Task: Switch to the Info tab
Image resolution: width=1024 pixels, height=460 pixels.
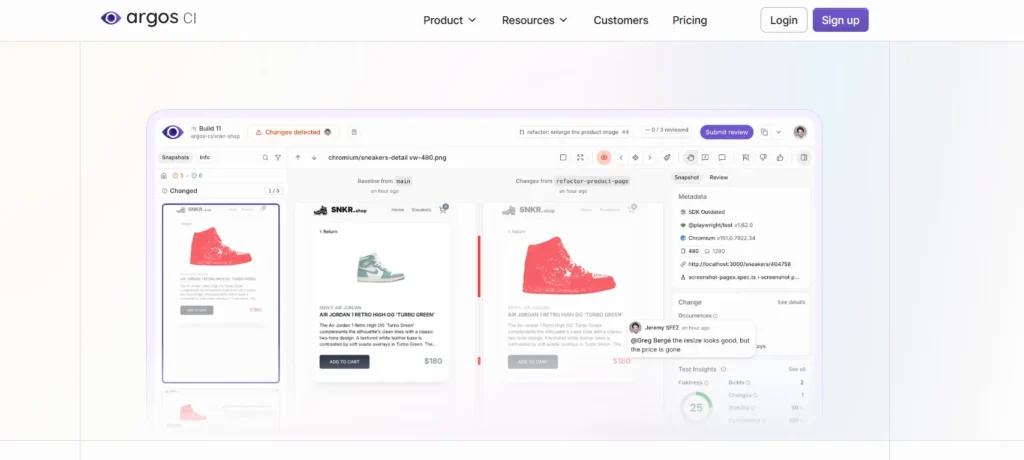Action: 204,157
